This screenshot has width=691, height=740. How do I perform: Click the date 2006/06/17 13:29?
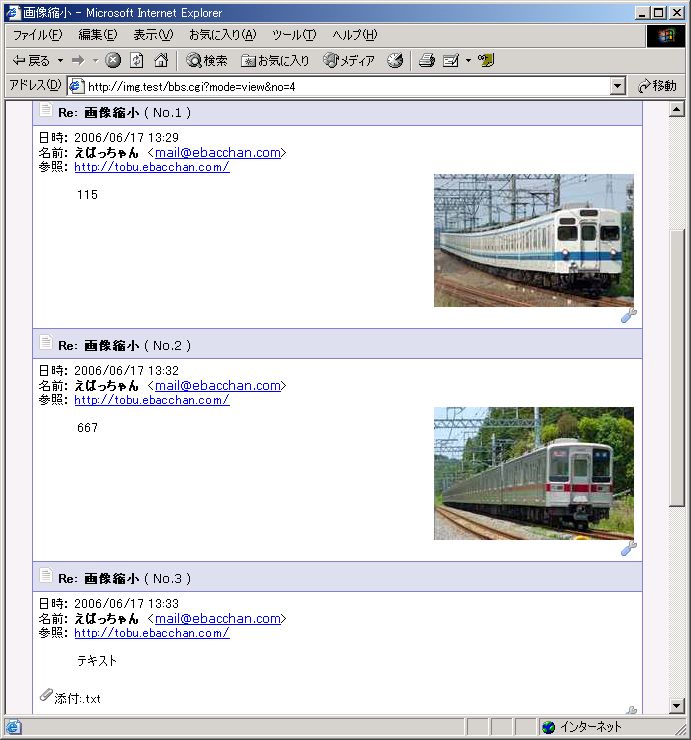click(x=126, y=138)
